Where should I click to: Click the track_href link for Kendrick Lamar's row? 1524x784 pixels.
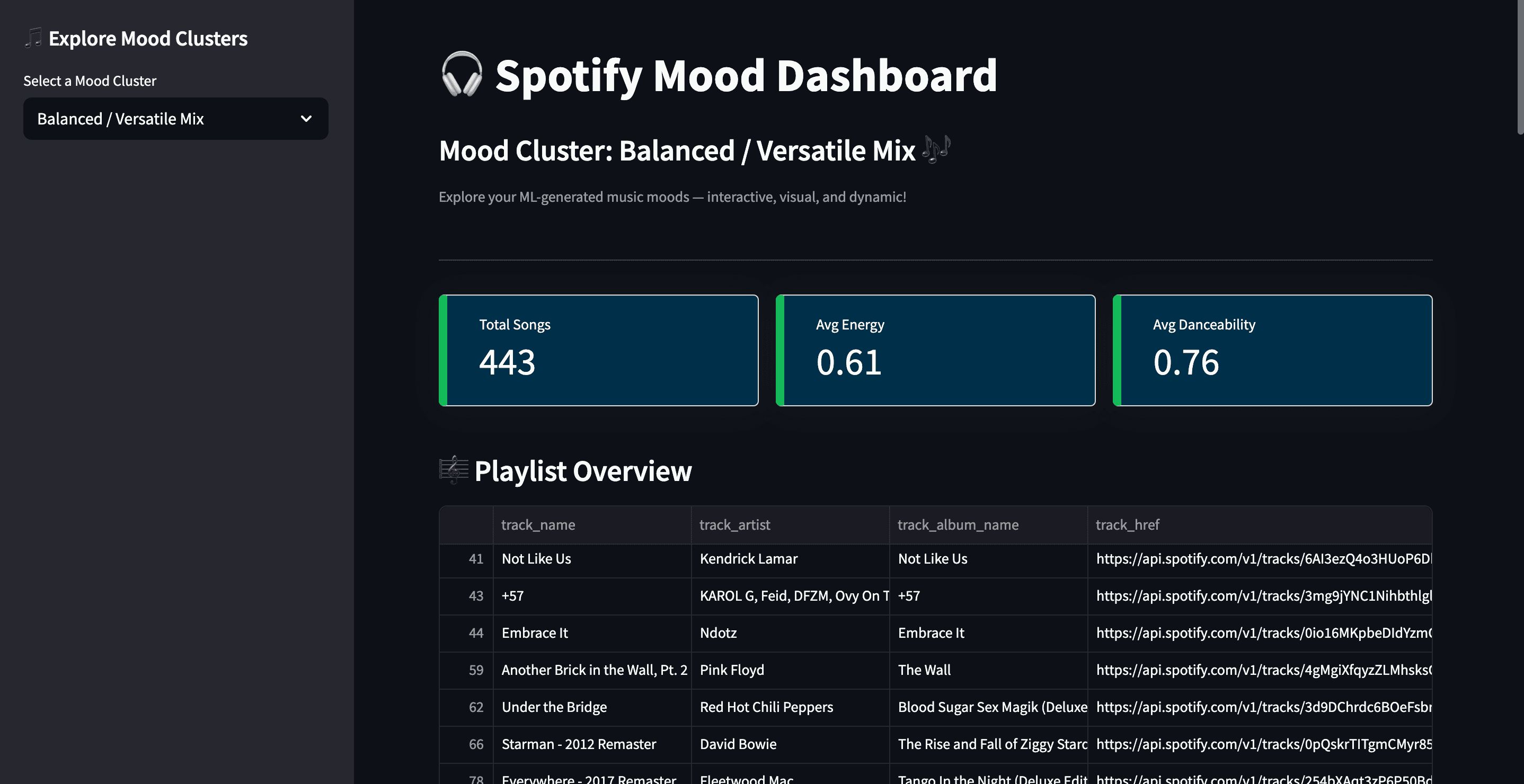[x=1260, y=559]
